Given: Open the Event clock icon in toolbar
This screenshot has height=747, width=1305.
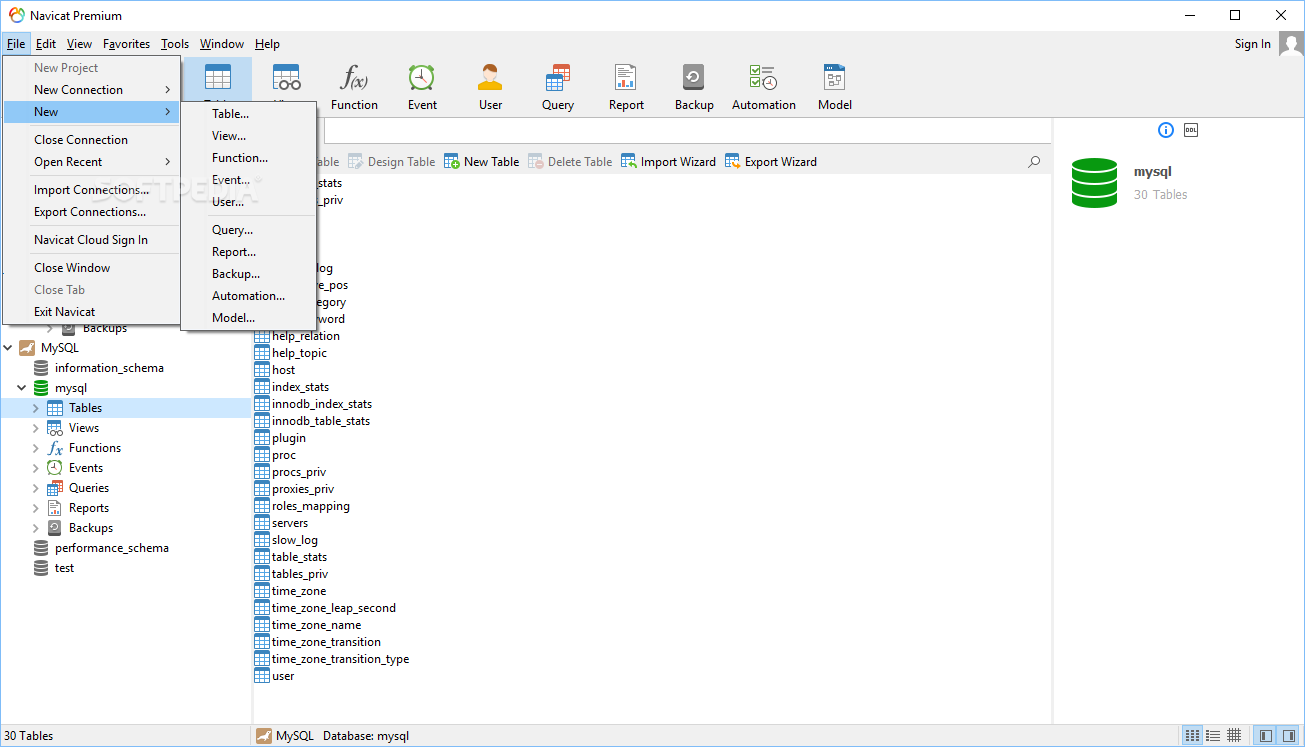Looking at the screenshot, I should (x=422, y=78).
